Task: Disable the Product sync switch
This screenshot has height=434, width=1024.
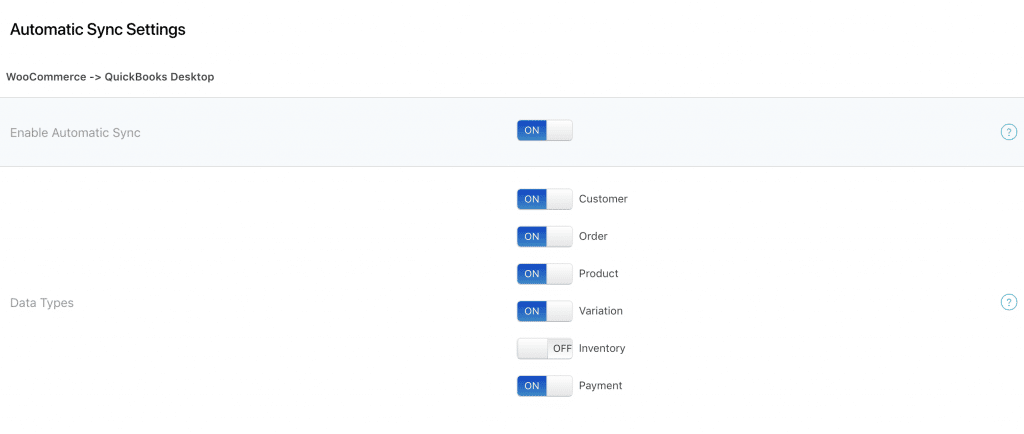Action: coord(545,273)
